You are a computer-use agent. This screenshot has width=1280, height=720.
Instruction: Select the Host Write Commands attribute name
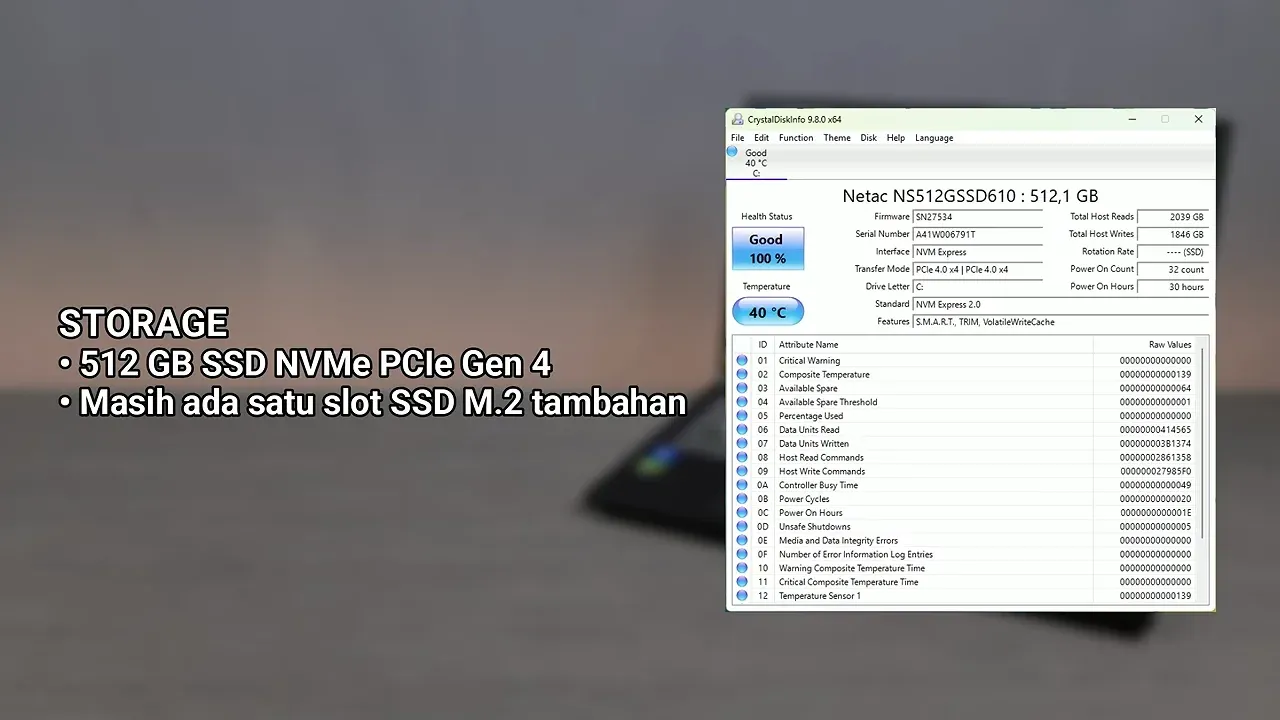coord(822,472)
